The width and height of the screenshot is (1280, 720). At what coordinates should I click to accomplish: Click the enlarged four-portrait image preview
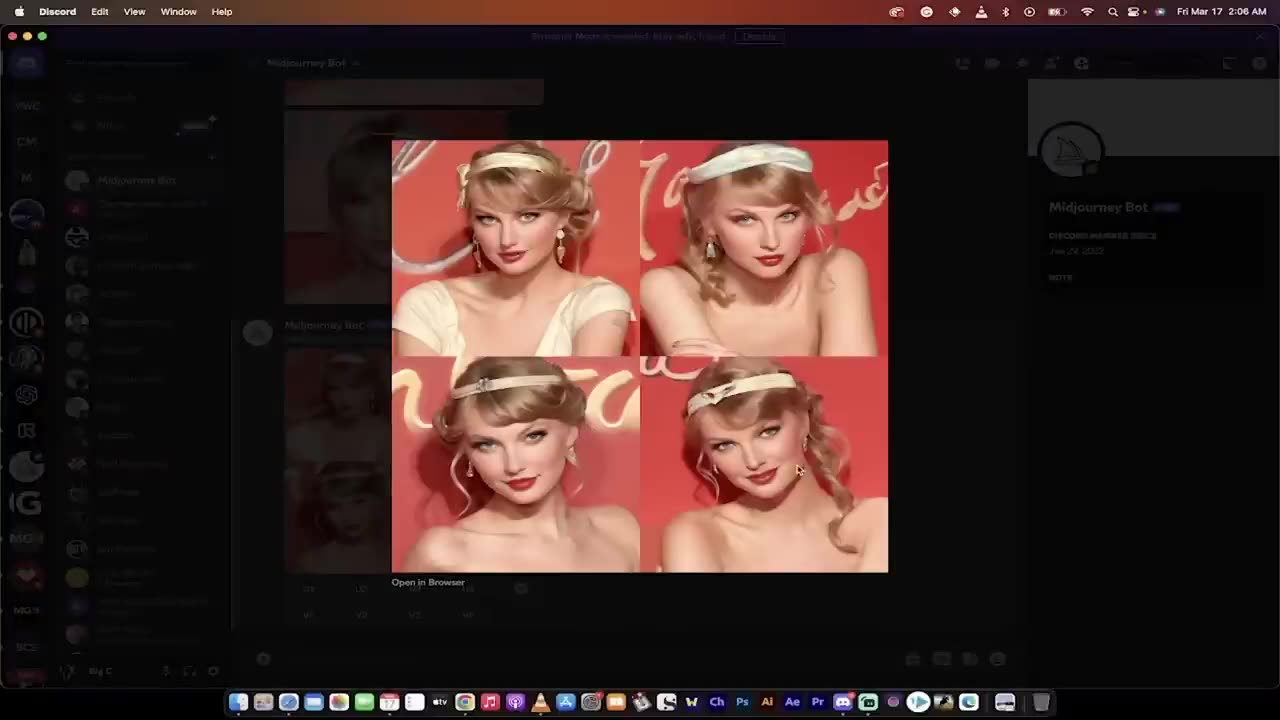tap(640, 356)
